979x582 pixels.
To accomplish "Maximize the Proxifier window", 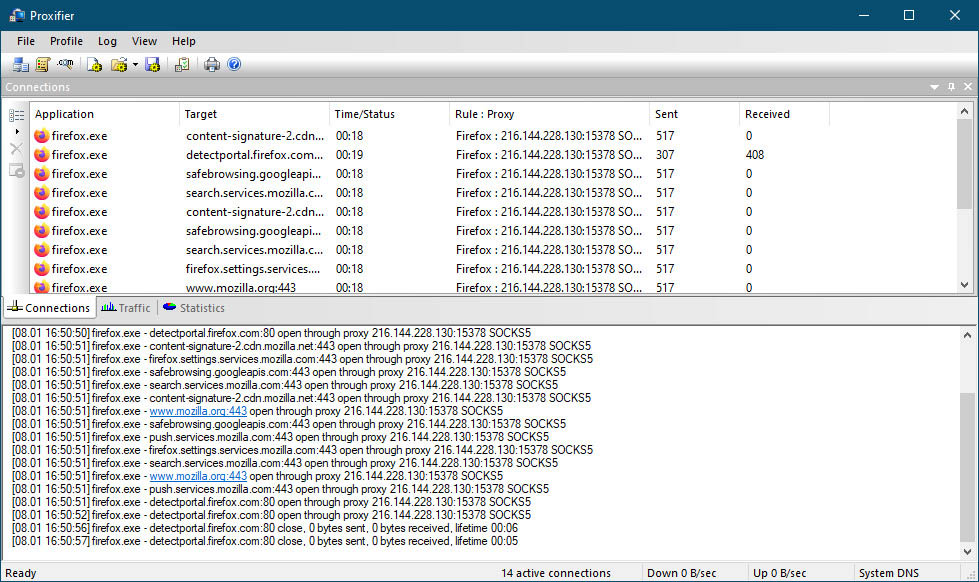I will [x=909, y=15].
